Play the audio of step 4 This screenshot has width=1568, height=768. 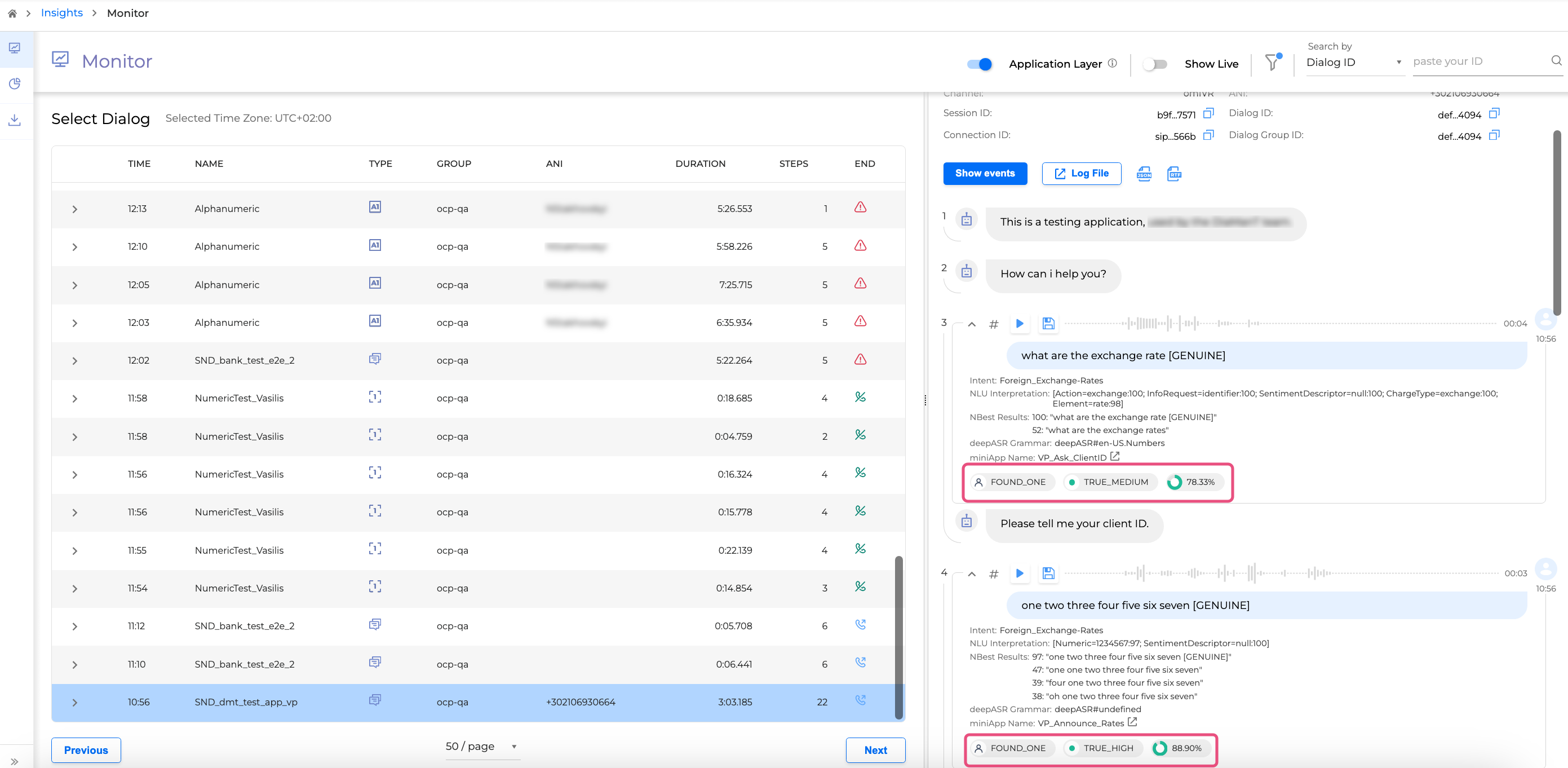[x=1020, y=573]
